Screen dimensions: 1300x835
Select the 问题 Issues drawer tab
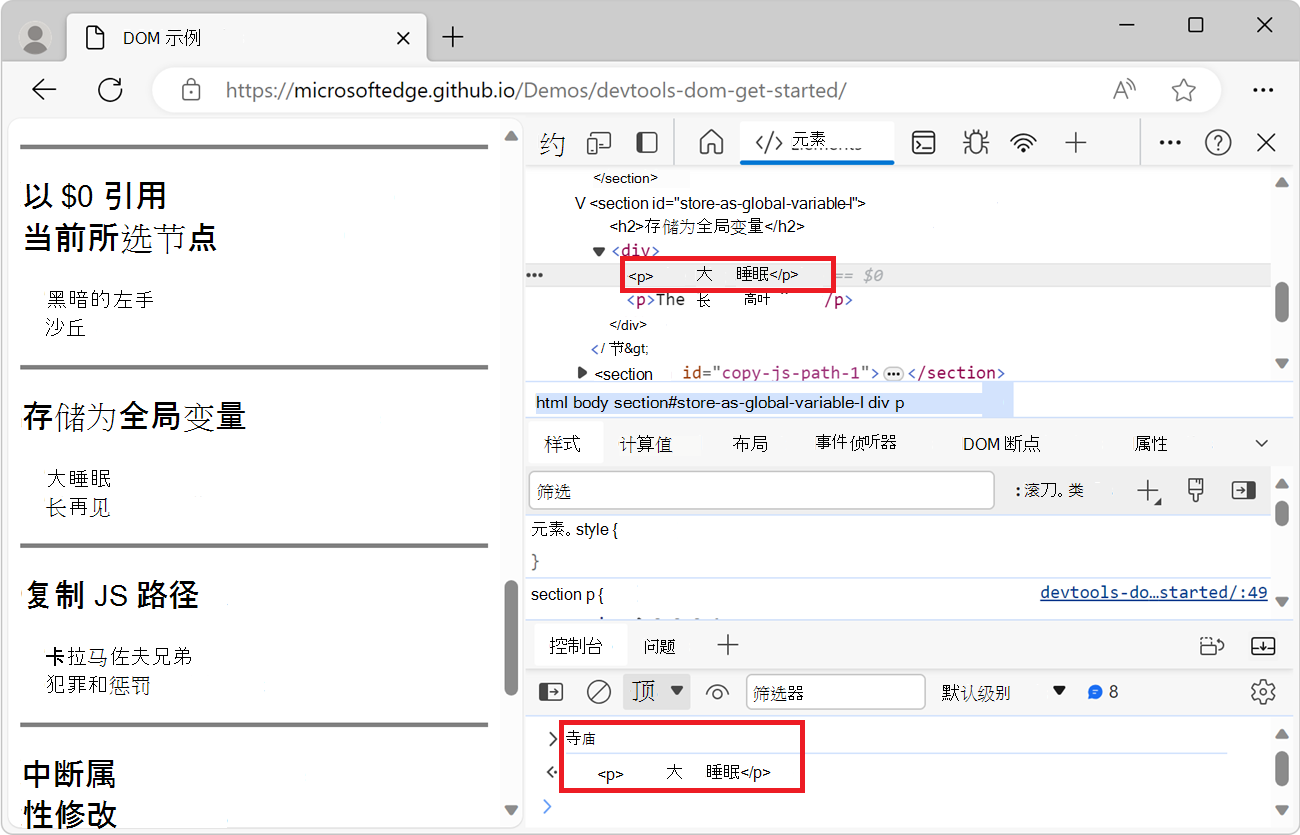(660, 647)
